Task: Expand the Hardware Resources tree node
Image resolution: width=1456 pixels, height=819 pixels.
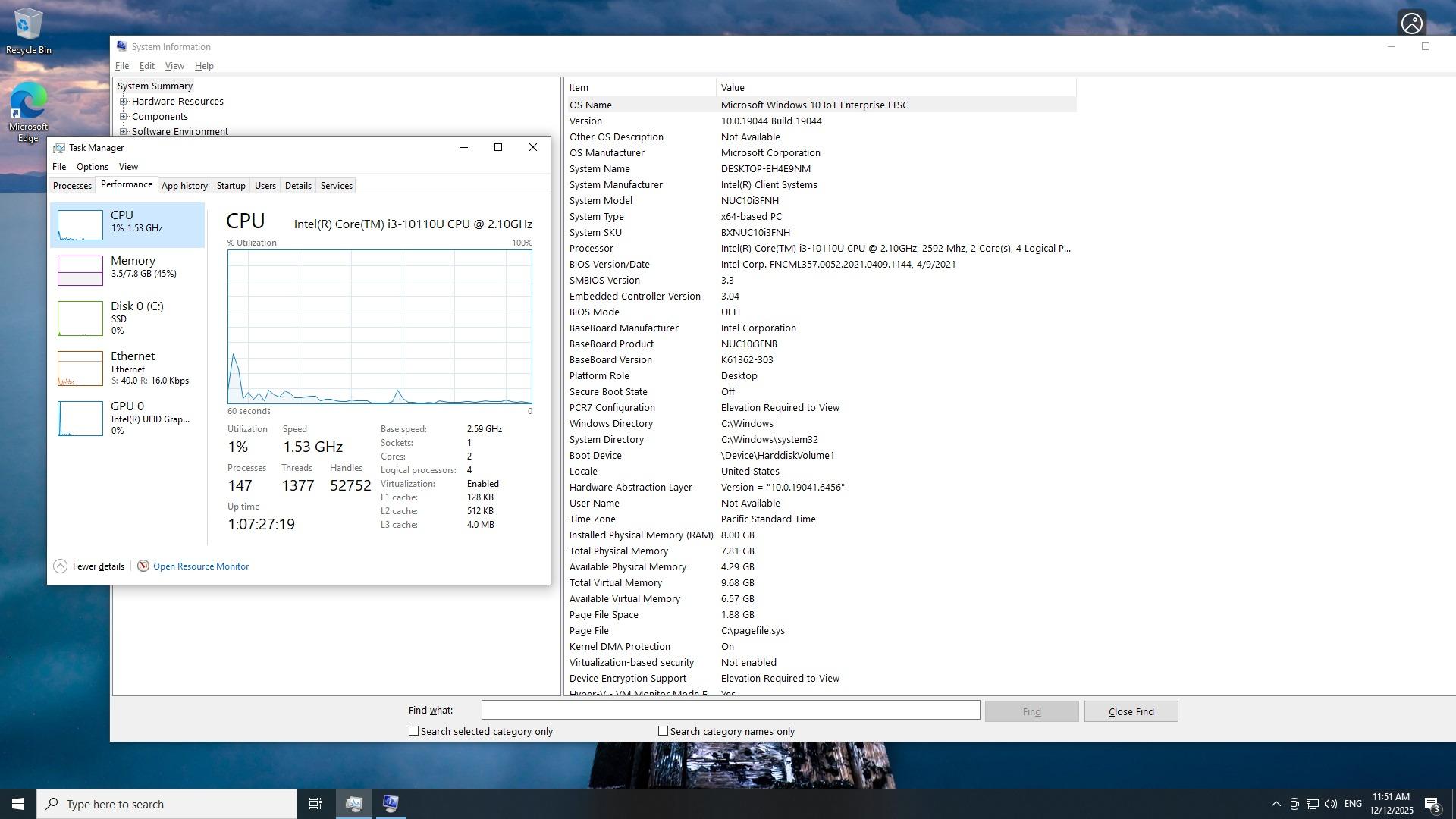Action: 123,102
